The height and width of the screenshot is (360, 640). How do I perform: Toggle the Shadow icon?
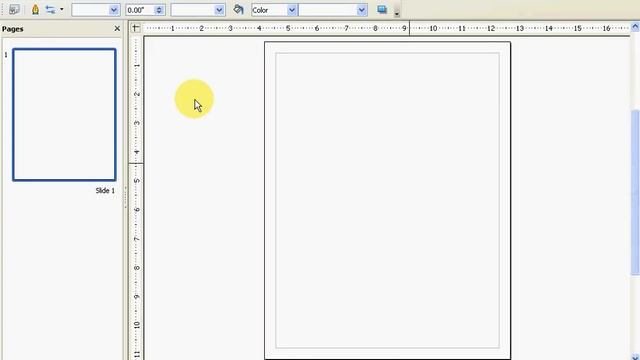pos(382,9)
